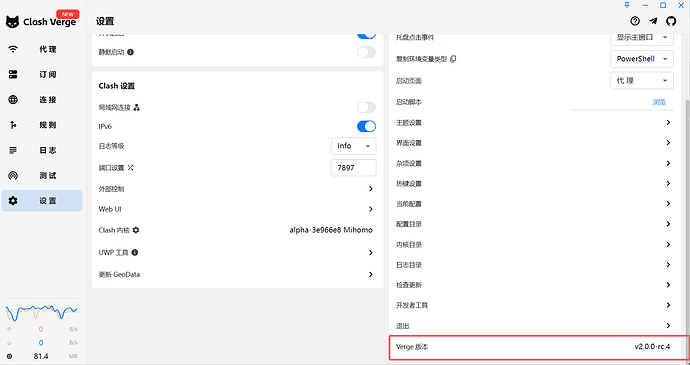Open the UWP 工具 row chevron

(x=371, y=253)
